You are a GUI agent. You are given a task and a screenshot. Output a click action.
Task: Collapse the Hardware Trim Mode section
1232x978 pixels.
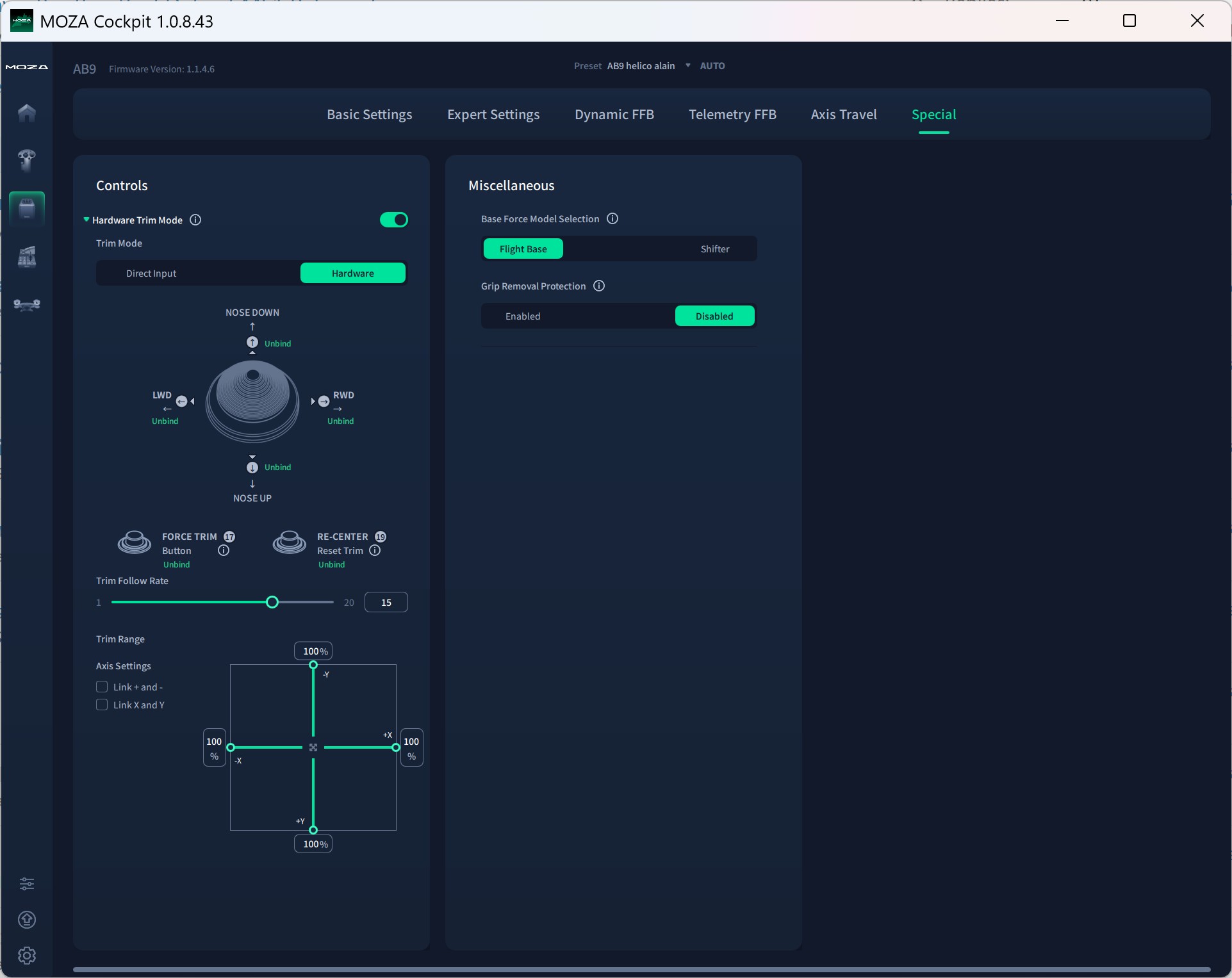point(86,220)
